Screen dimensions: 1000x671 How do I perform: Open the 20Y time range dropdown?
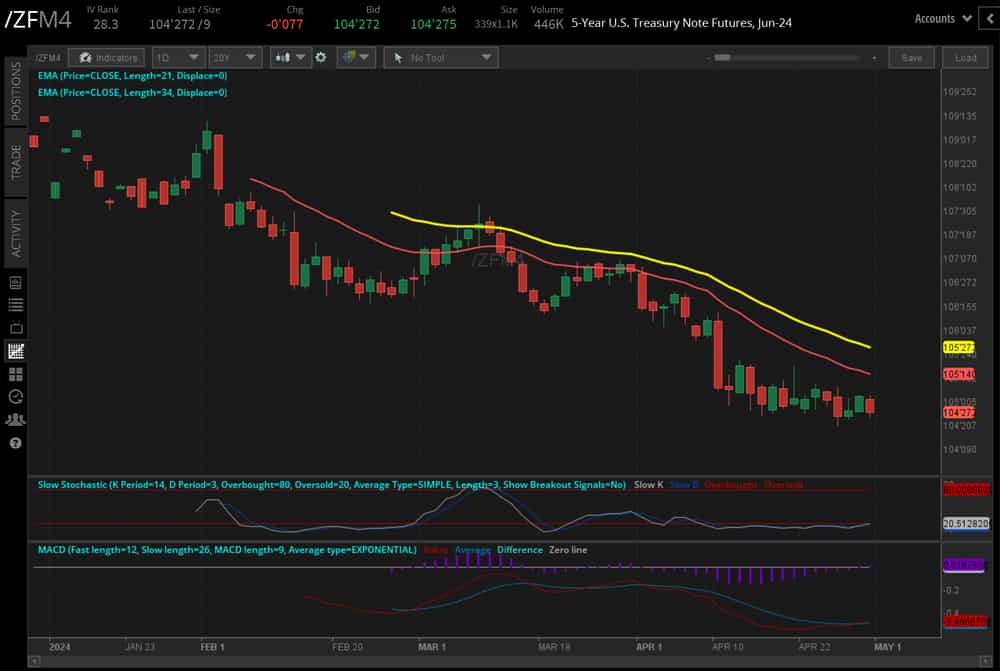pos(235,58)
